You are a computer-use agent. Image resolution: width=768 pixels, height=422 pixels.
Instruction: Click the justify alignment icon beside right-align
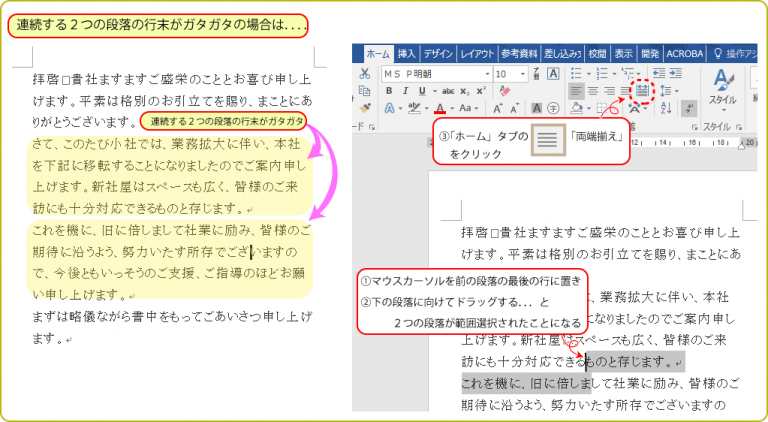pyautogui.click(x=625, y=91)
